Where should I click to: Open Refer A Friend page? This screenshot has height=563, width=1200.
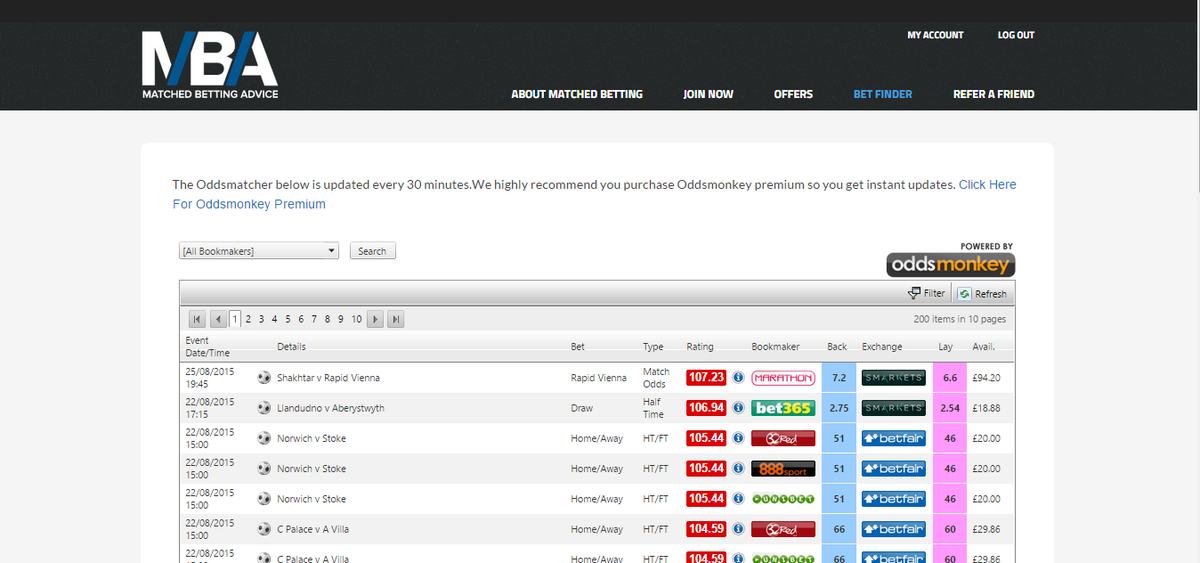(994, 94)
